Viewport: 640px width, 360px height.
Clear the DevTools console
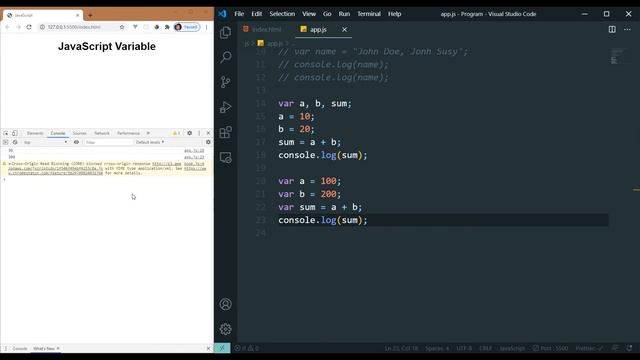pos(15,142)
